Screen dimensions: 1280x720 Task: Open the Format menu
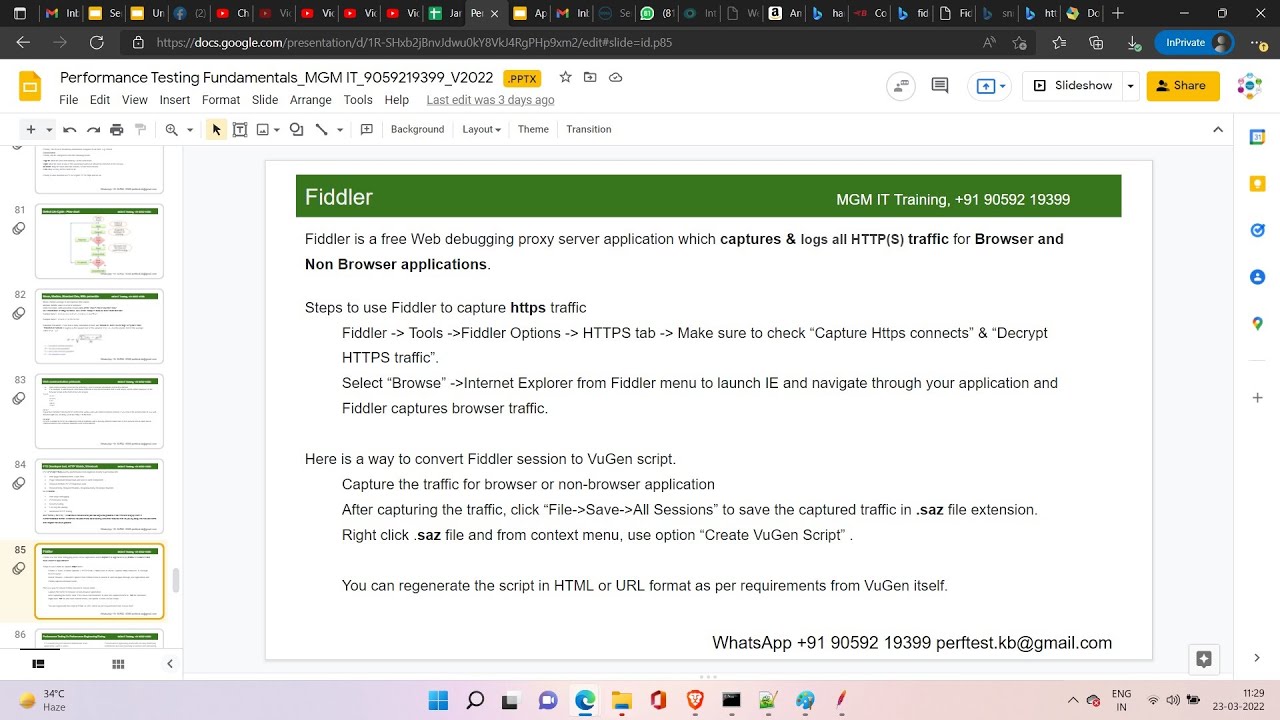[221, 100]
